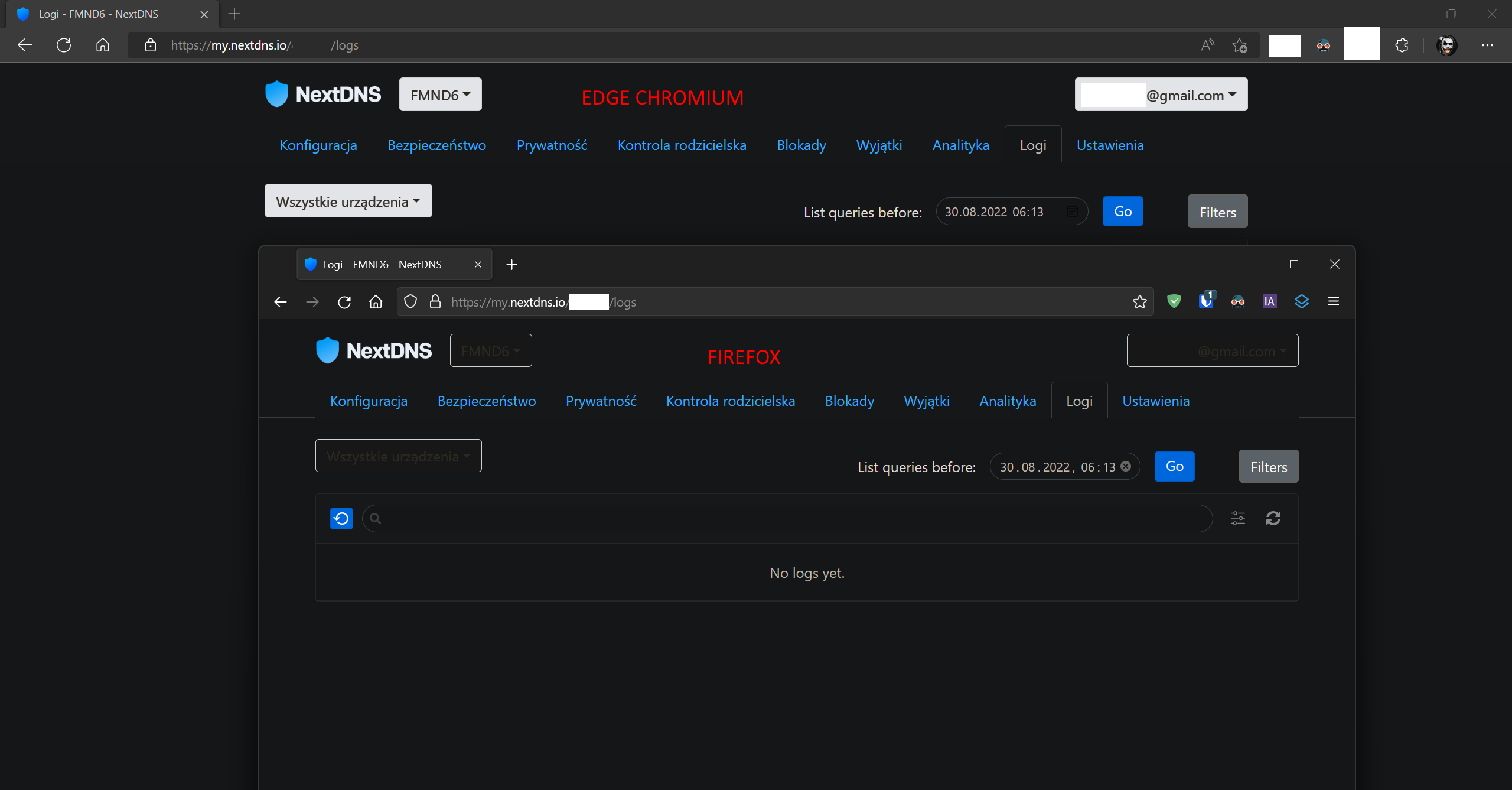
Task: Open the IA extension icon in Firefox
Action: point(1269,301)
